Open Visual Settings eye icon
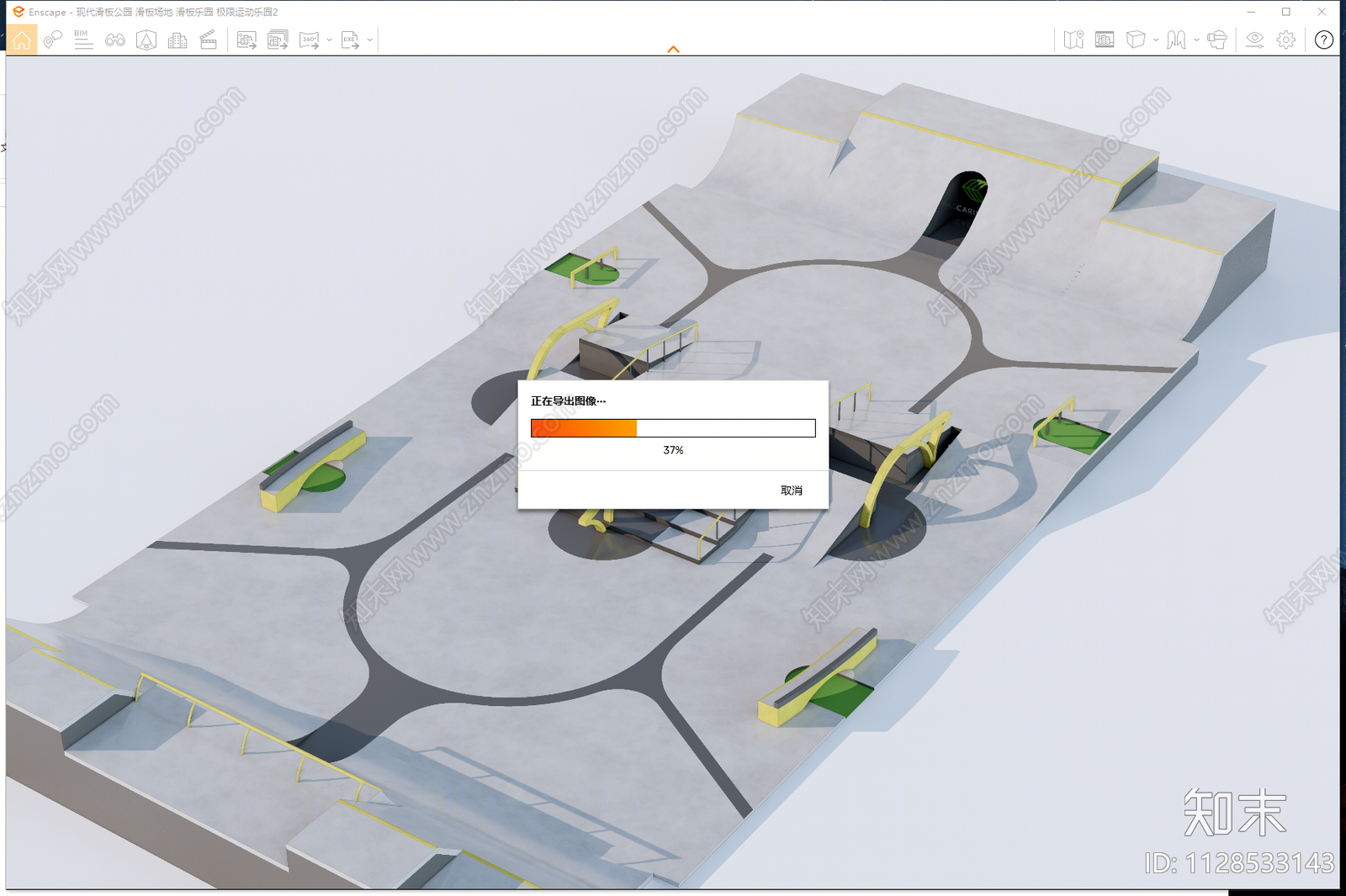1346x896 pixels. [1254, 40]
